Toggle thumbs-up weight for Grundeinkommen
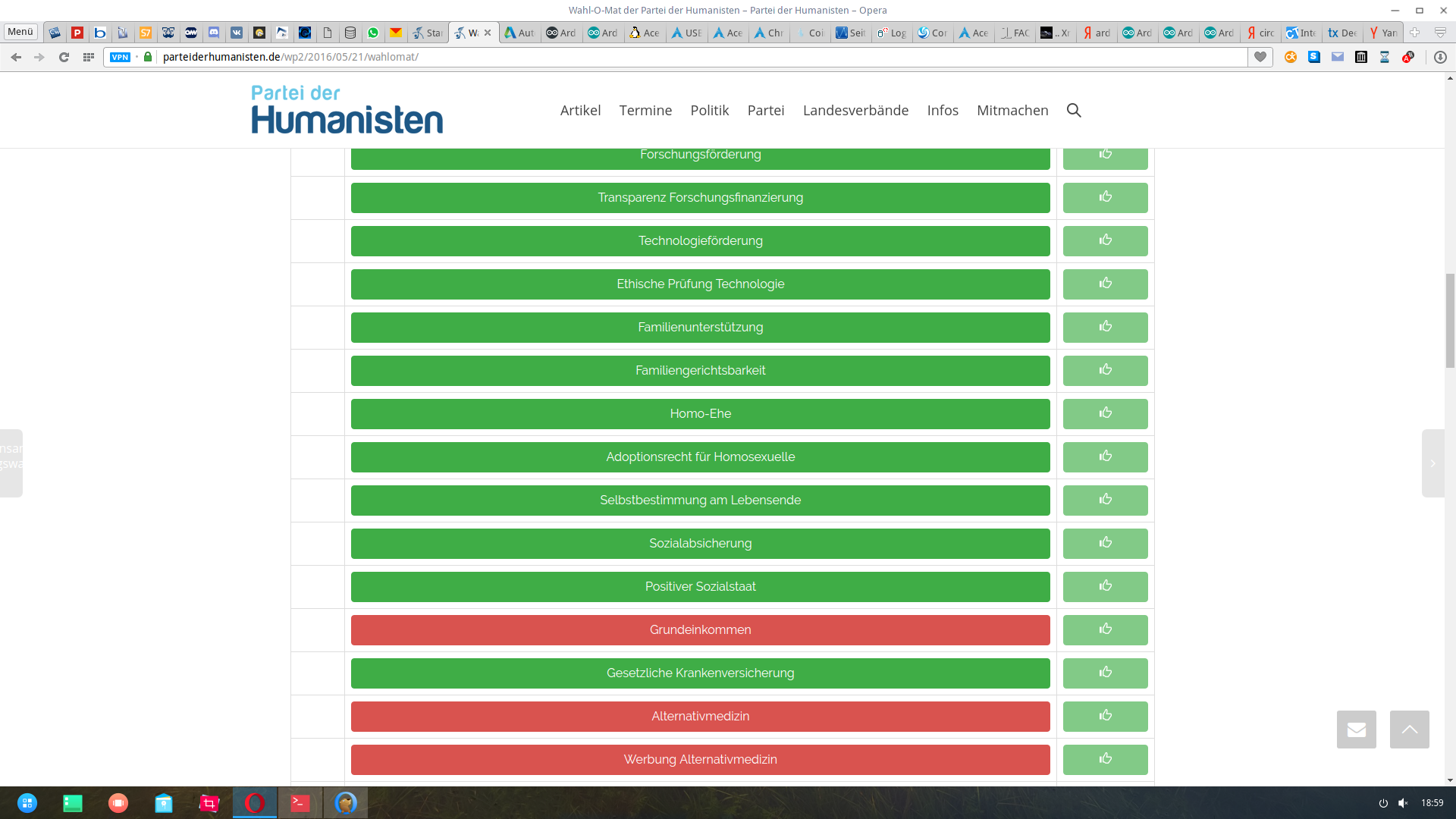This screenshot has width=1456, height=819. coord(1105,630)
